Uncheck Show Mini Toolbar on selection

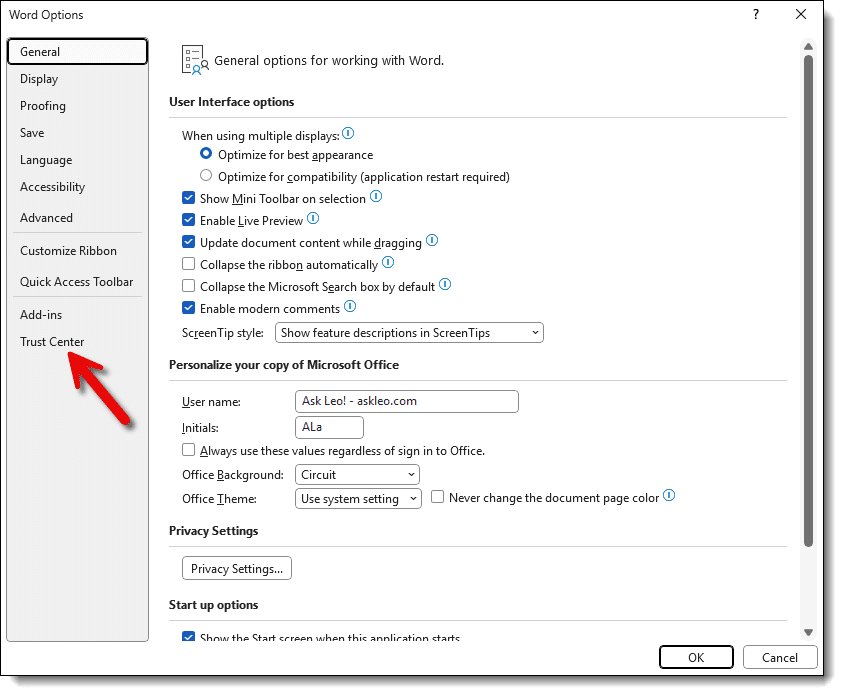pos(189,199)
